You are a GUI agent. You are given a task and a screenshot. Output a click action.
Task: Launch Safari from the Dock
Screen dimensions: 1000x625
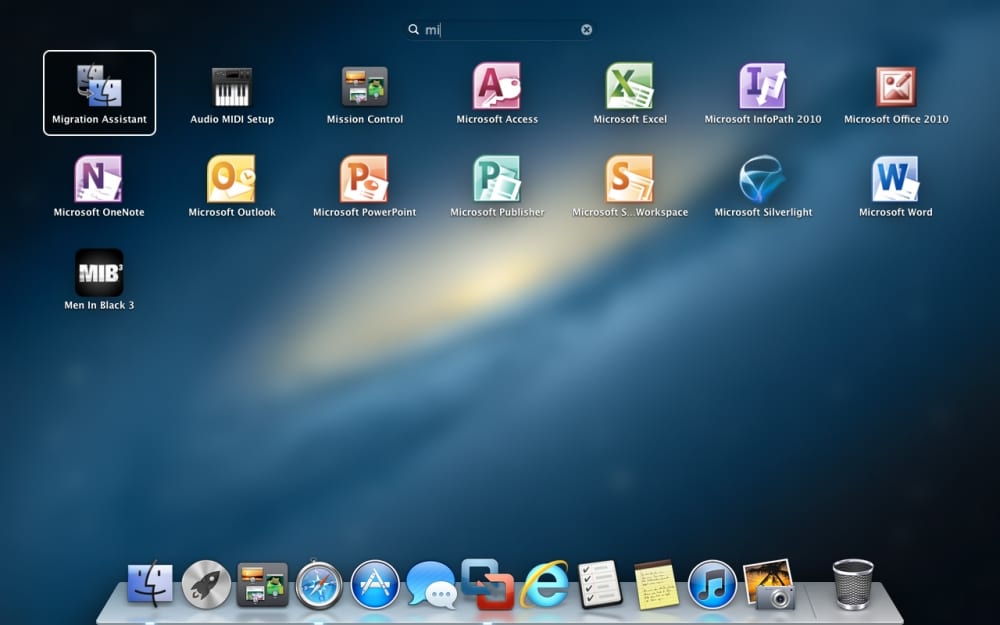coord(318,584)
